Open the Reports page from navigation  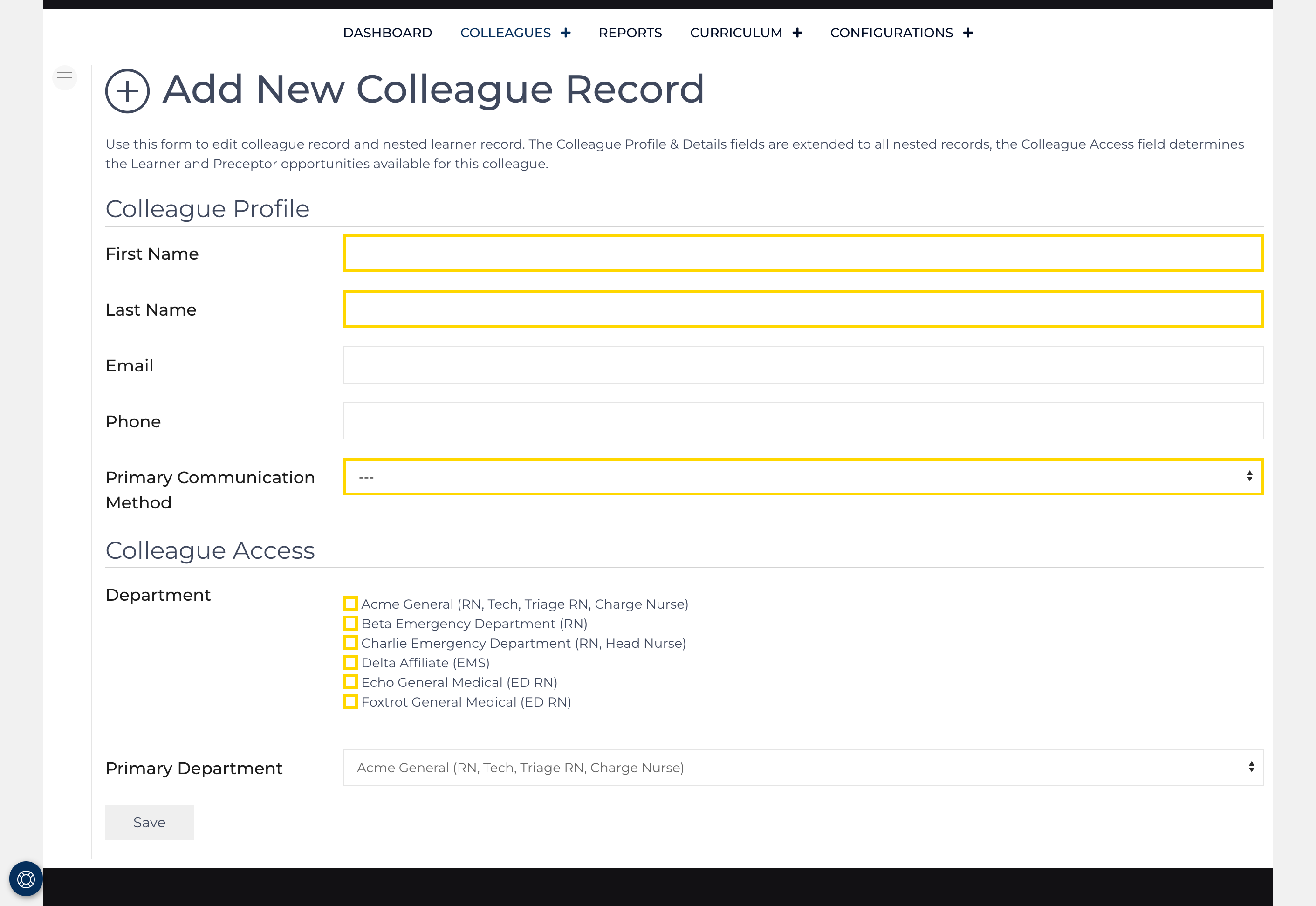(631, 32)
